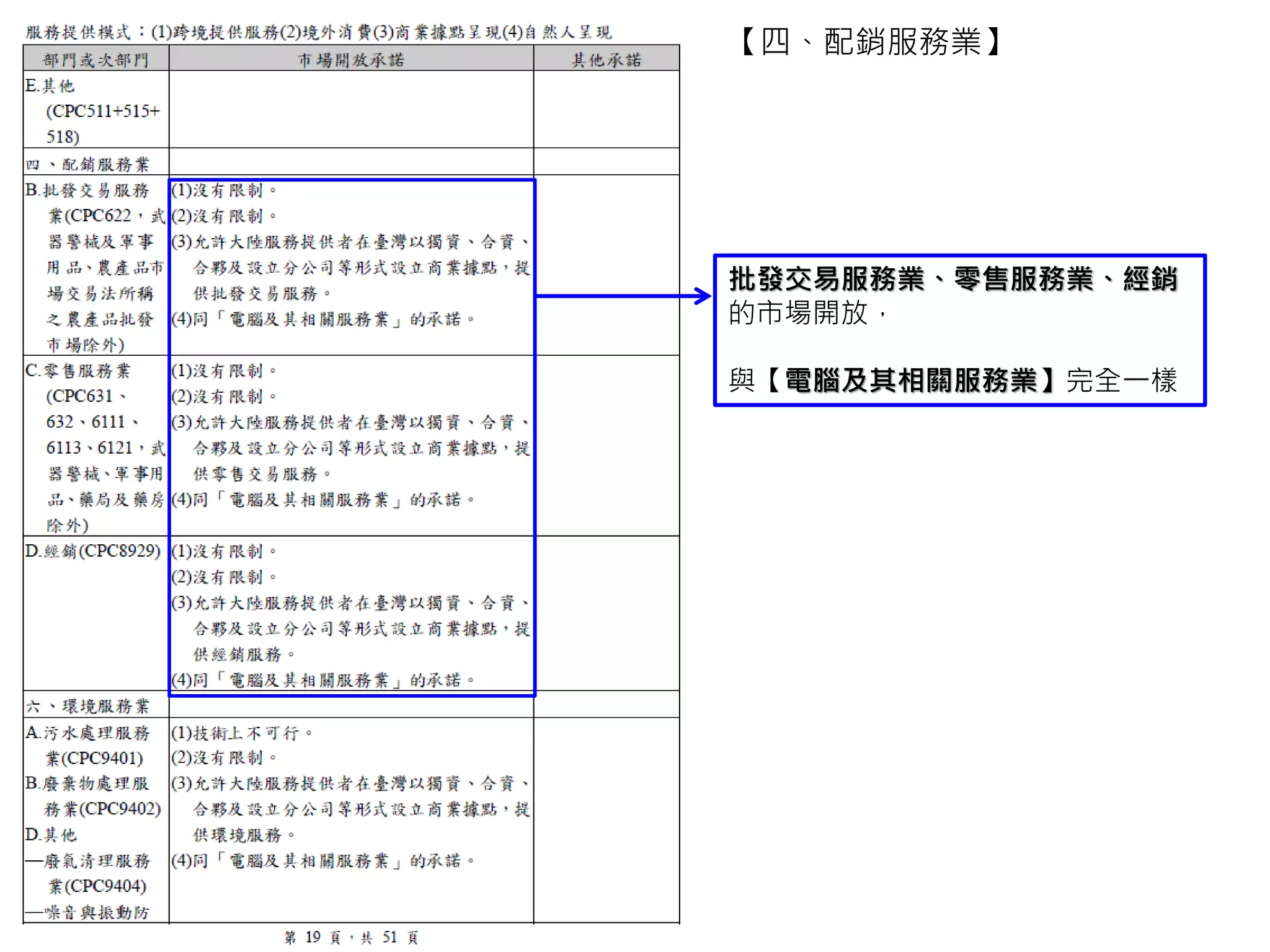Click the section heading 四、配銷服務業 in the table
Viewport: 1270px width, 952px height.
pos(87,164)
